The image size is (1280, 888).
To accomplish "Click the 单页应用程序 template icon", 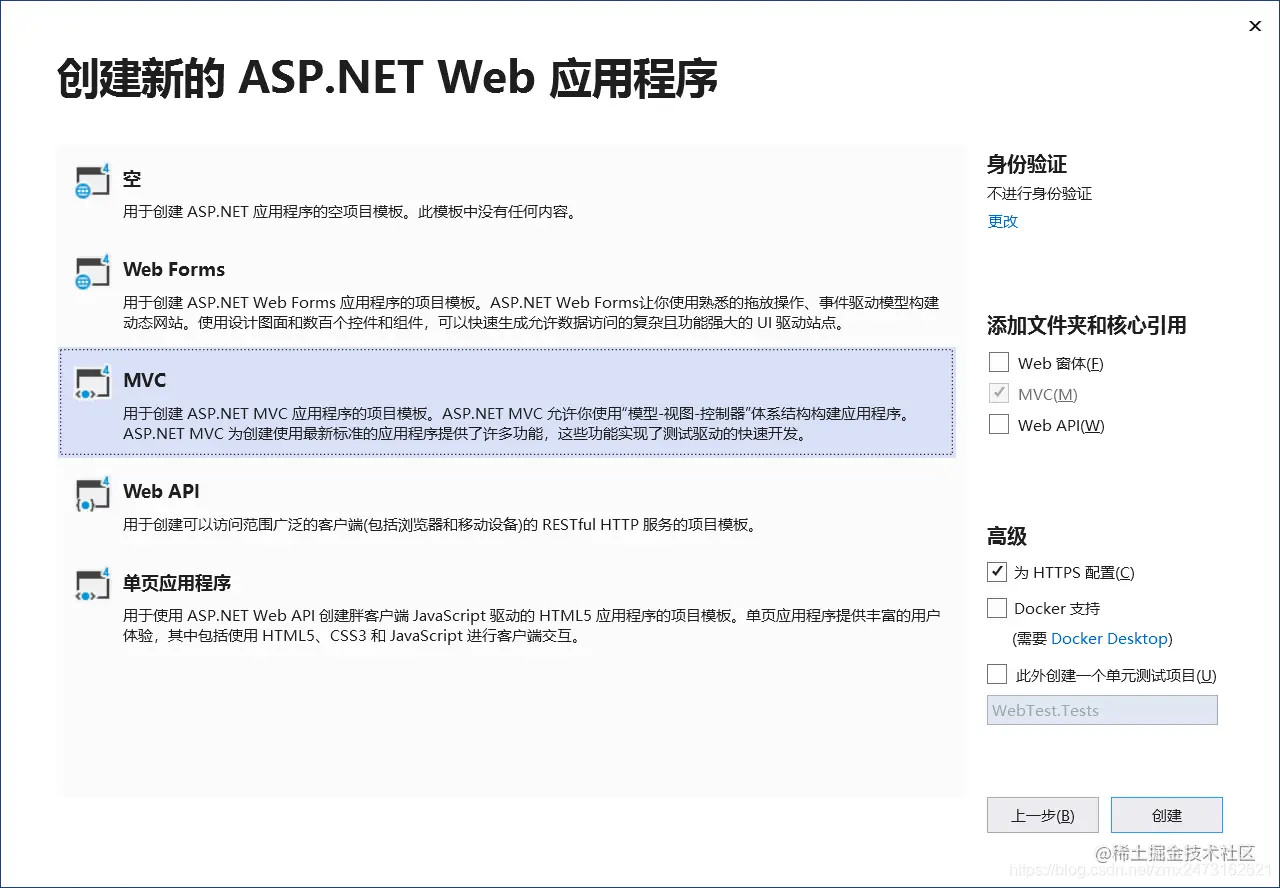I will pos(92,585).
